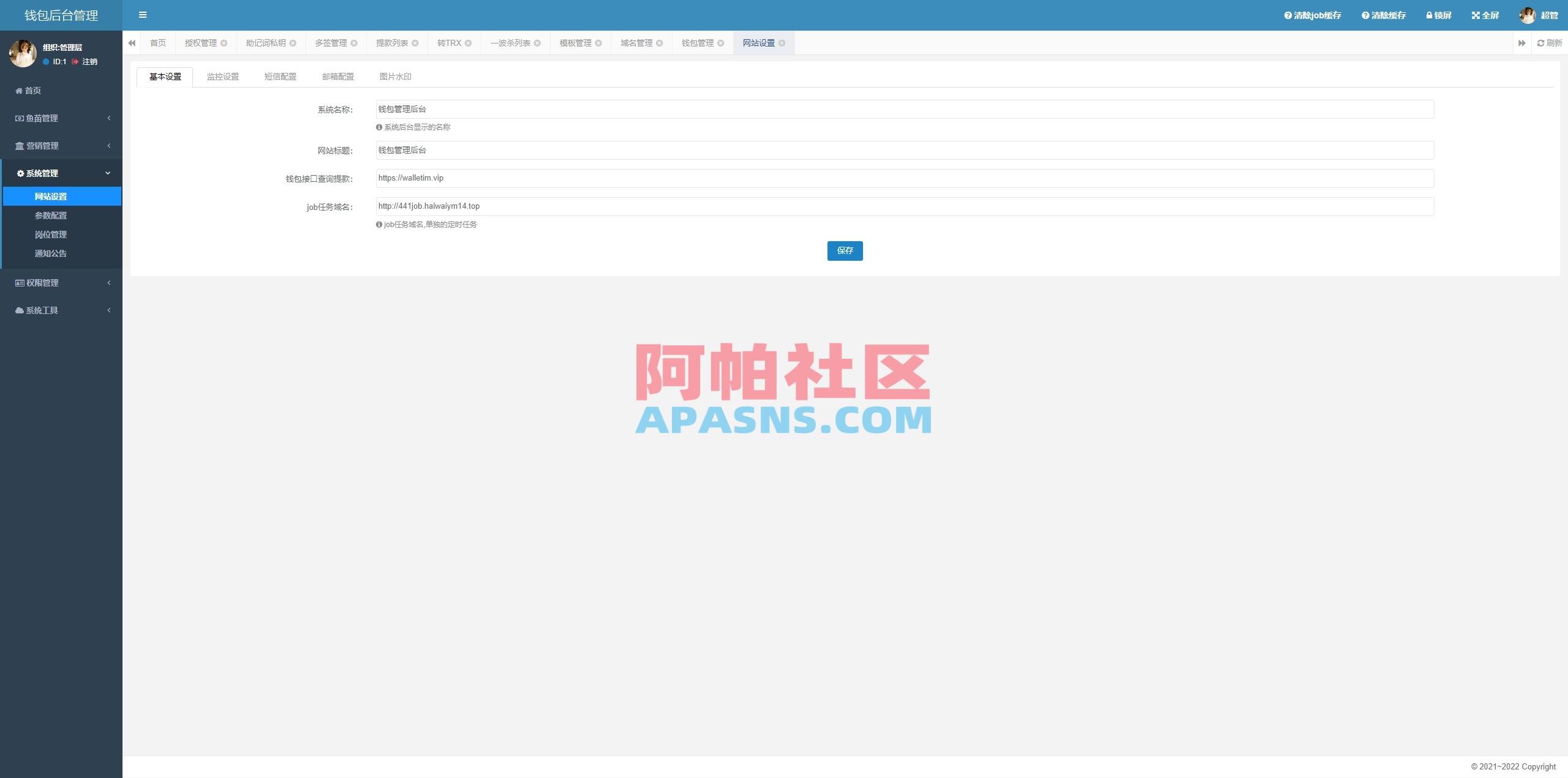Collapse the 系统管理 sidebar menu

(x=41, y=173)
